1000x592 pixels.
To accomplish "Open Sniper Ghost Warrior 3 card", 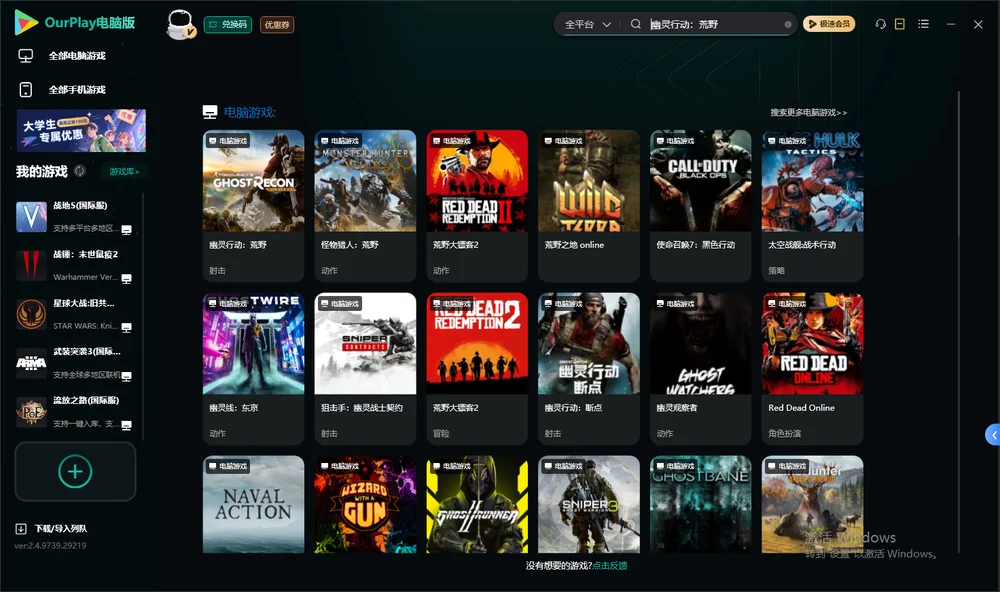I will 589,504.
